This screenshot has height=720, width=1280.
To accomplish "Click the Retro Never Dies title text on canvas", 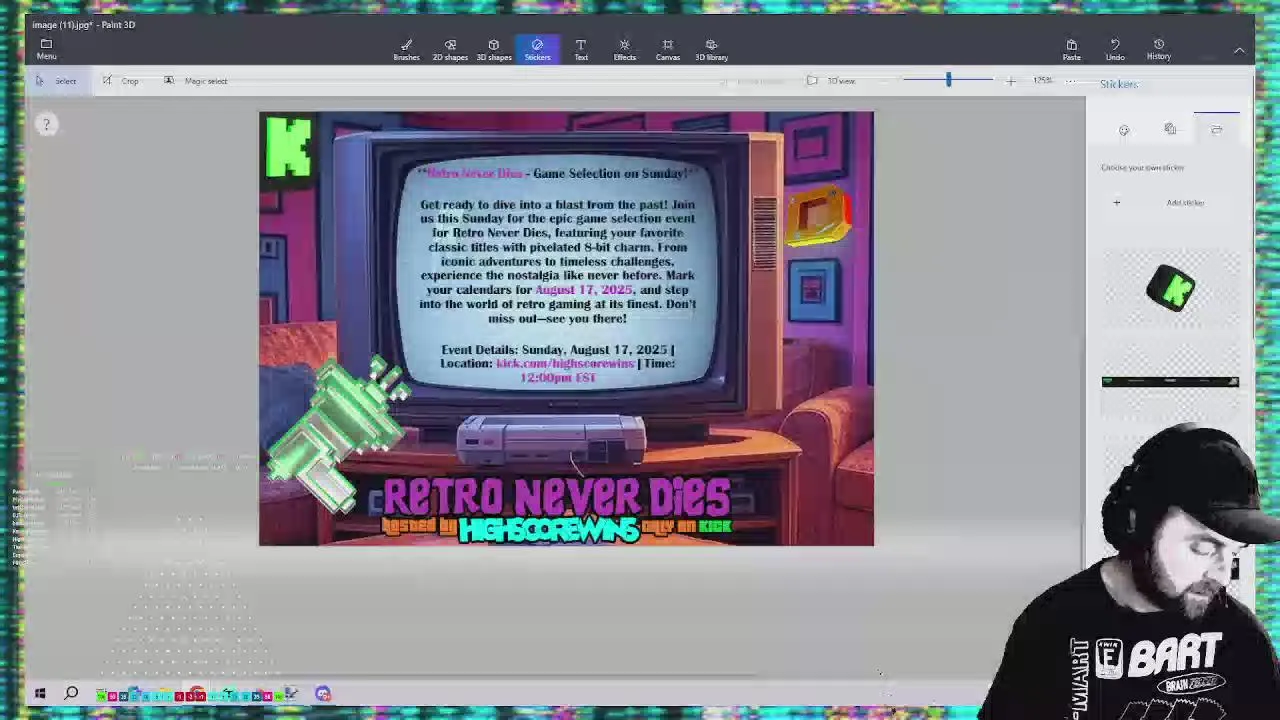I will click(x=556, y=497).
